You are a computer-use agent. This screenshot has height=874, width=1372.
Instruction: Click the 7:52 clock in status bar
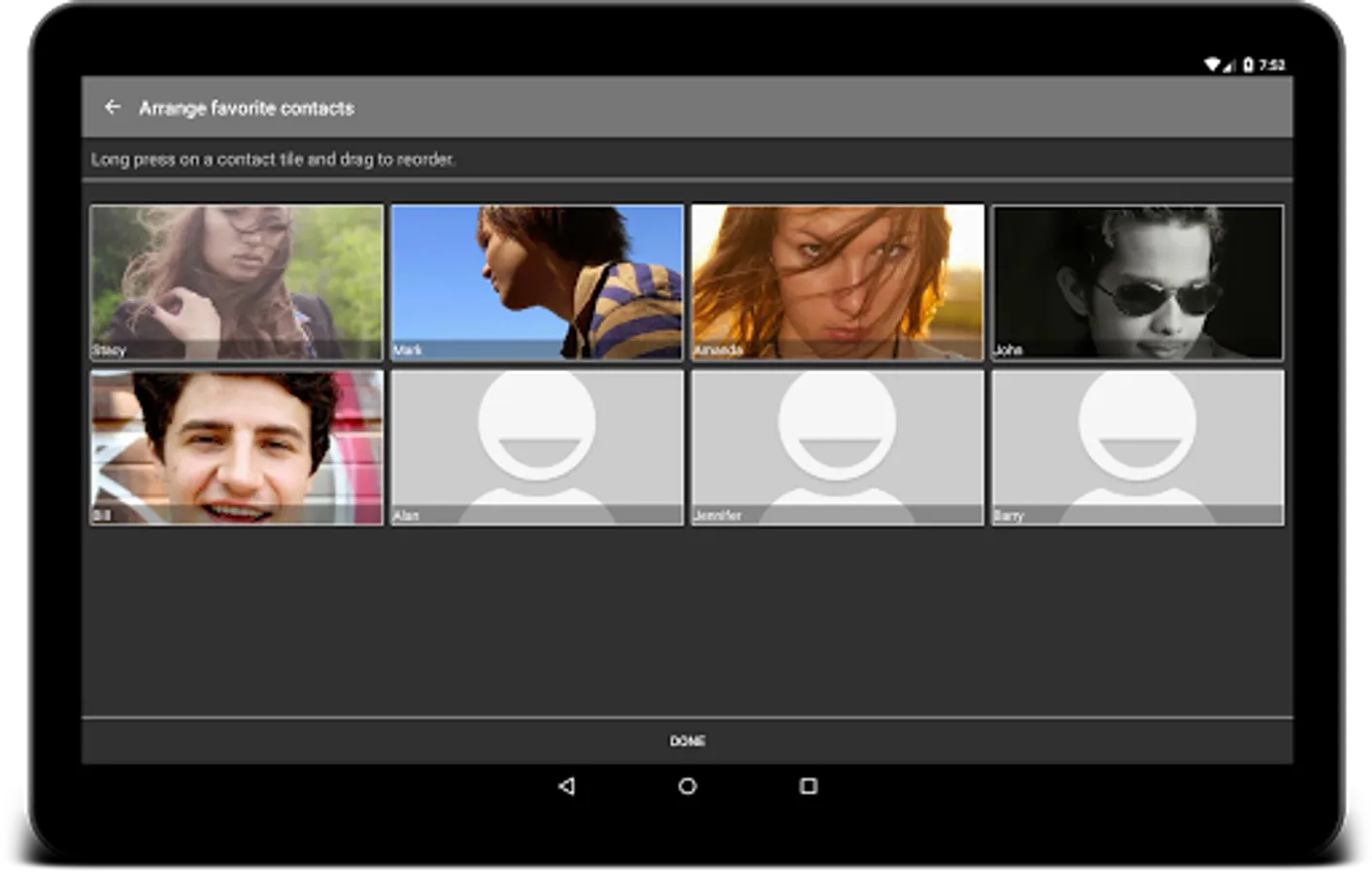(x=1272, y=65)
